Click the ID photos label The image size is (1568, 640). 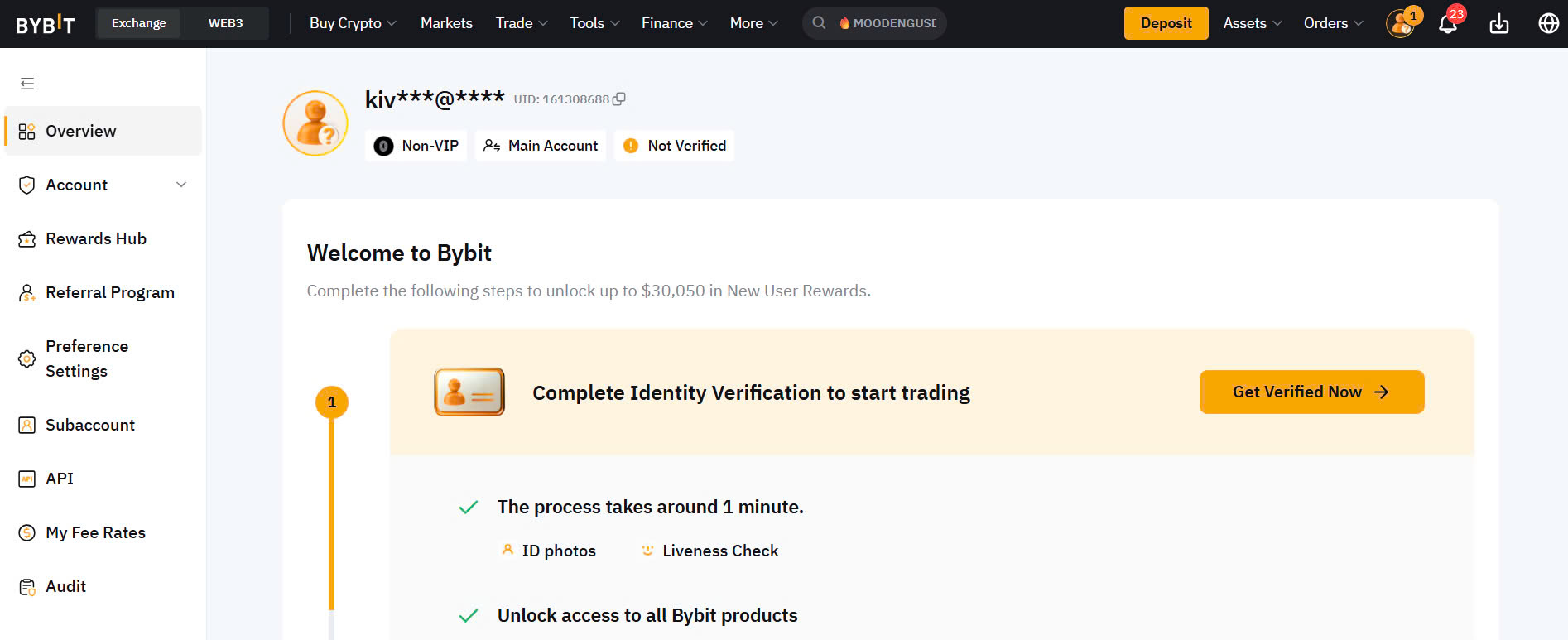pos(559,551)
